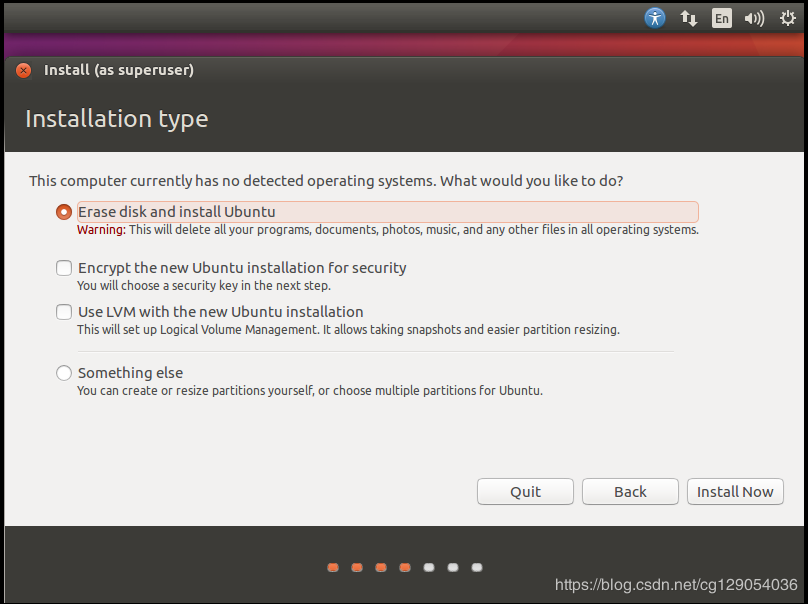The height and width of the screenshot is (604, 808).
Task: Open the accessibility menu in top bar
Action: (x=655, y=17)
